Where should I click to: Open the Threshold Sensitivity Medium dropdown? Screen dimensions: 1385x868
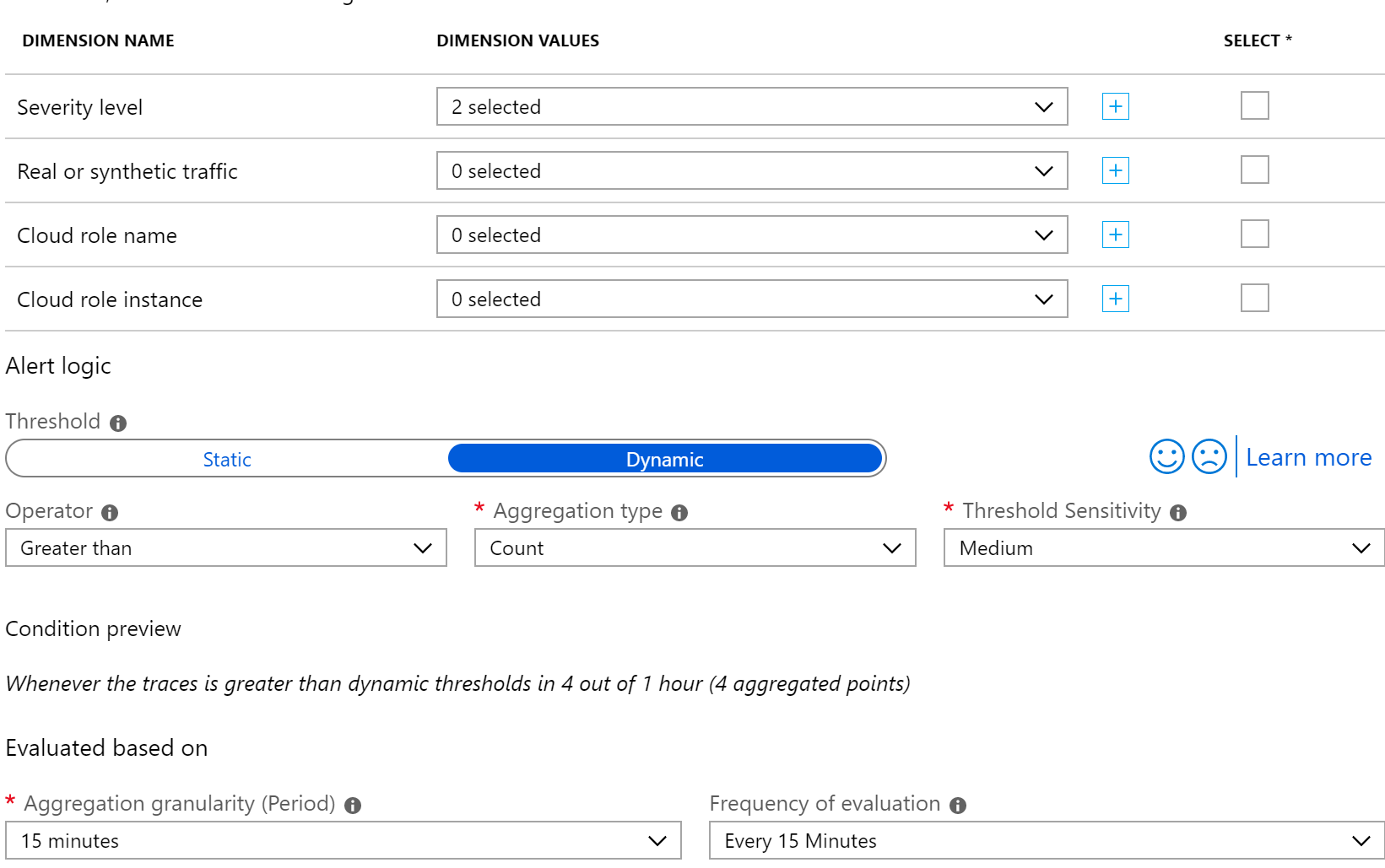point(1164,548)
